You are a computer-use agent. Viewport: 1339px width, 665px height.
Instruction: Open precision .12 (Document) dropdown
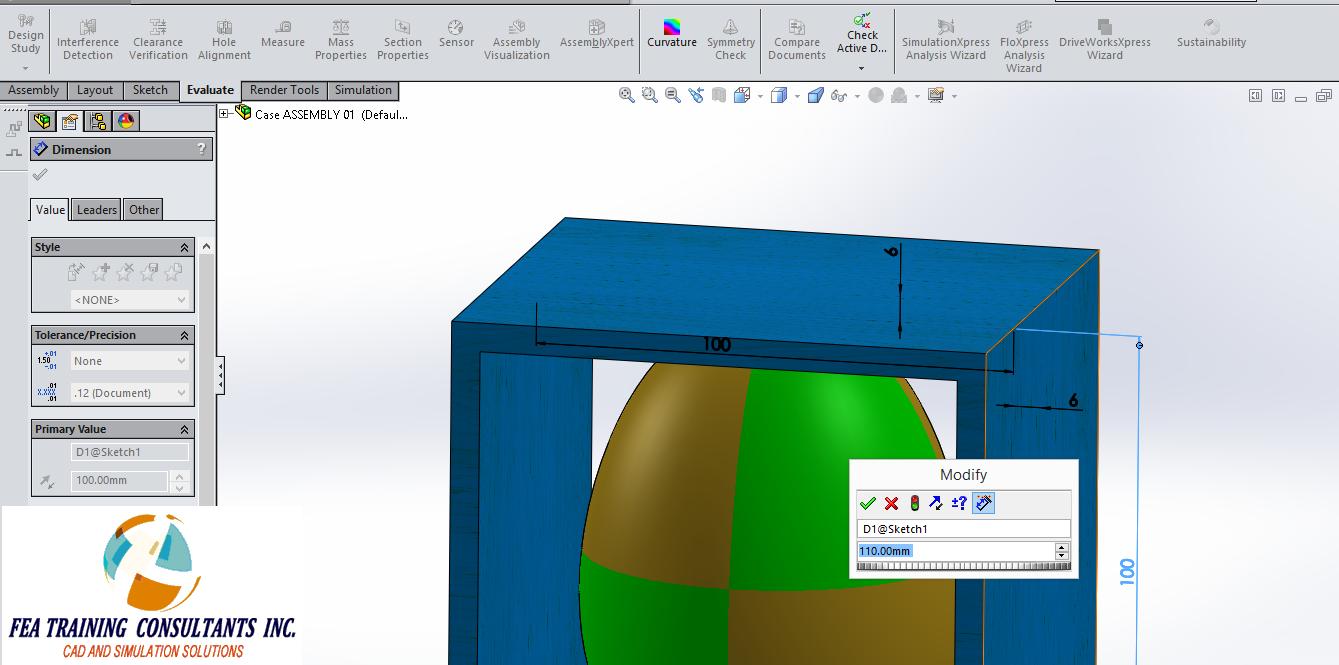[x=130, y=393]
